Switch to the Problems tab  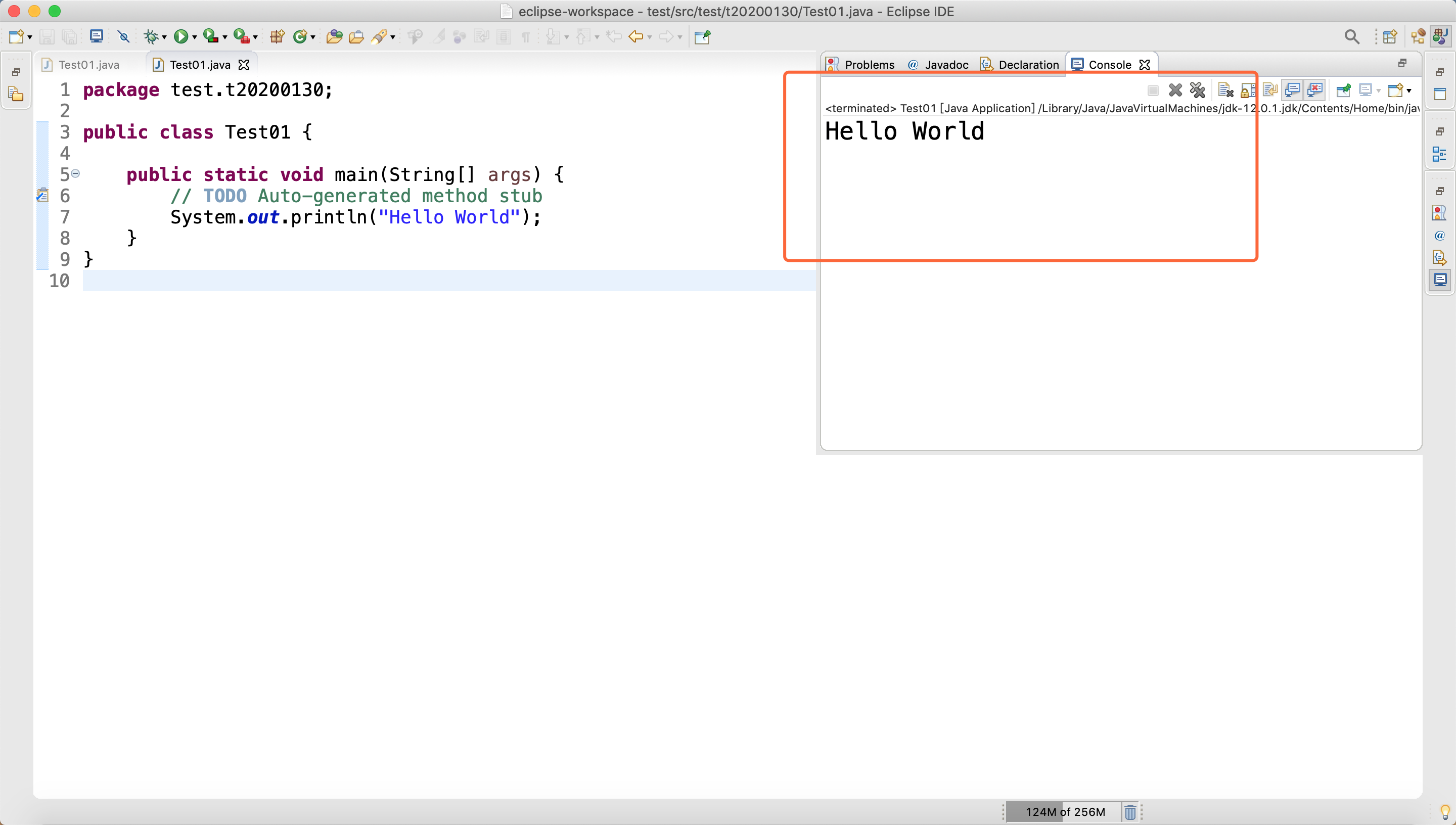869,65
